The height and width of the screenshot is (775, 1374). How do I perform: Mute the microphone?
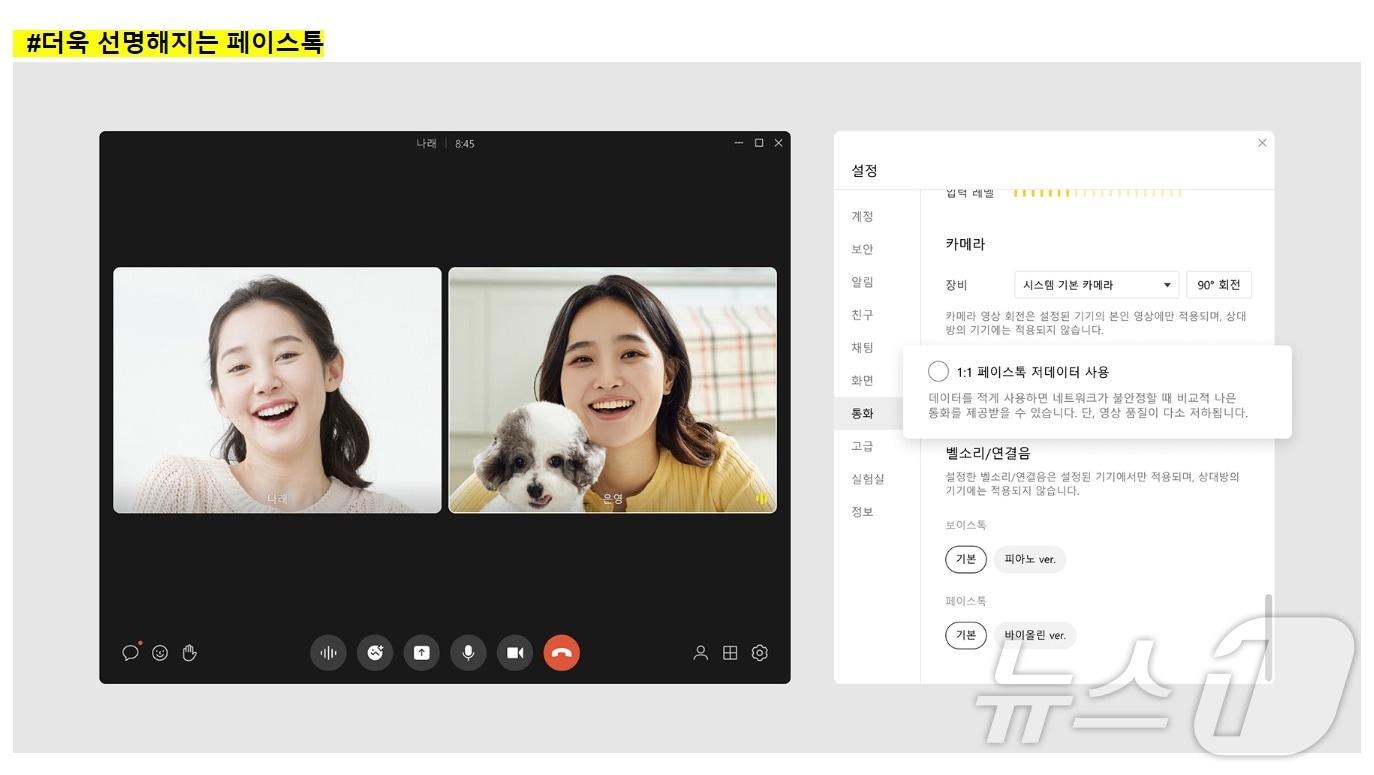pos(468,653)
